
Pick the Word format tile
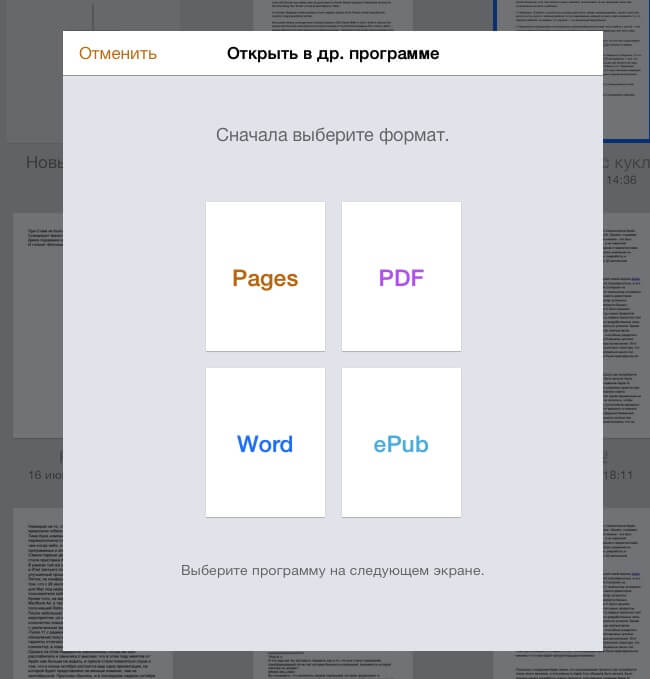pos(265,442)
